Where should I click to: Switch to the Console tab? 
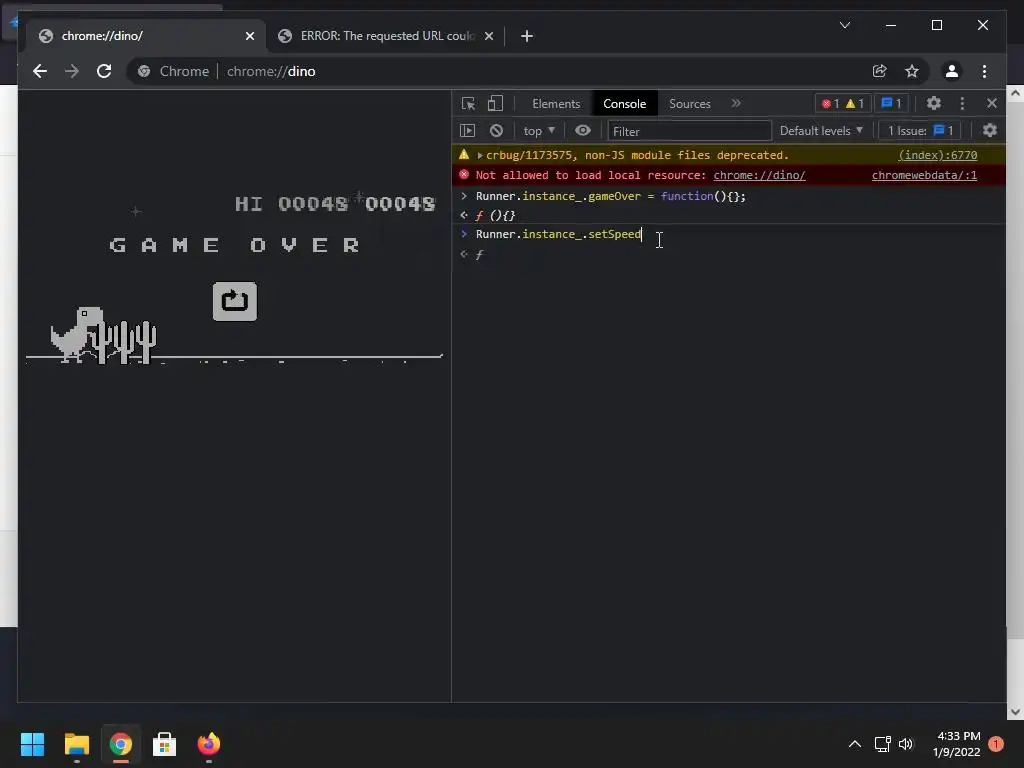click(x=624, y=104)
